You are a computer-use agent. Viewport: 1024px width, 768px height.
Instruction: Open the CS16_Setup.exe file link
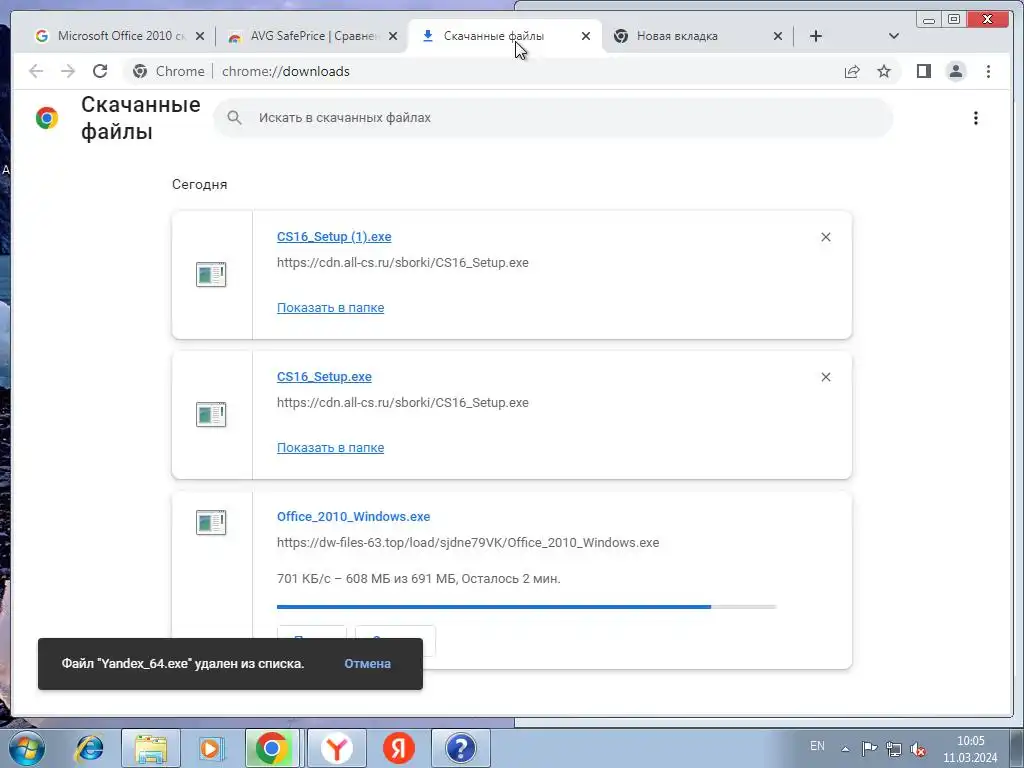[x=324, y=377]
